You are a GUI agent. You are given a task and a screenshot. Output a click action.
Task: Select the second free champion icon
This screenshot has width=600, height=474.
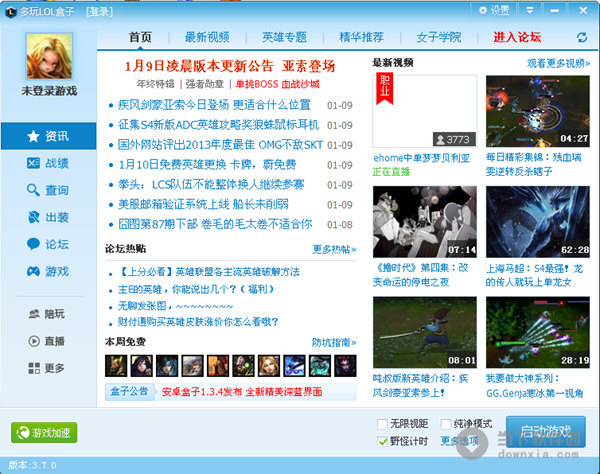click(x=142, y=366)
